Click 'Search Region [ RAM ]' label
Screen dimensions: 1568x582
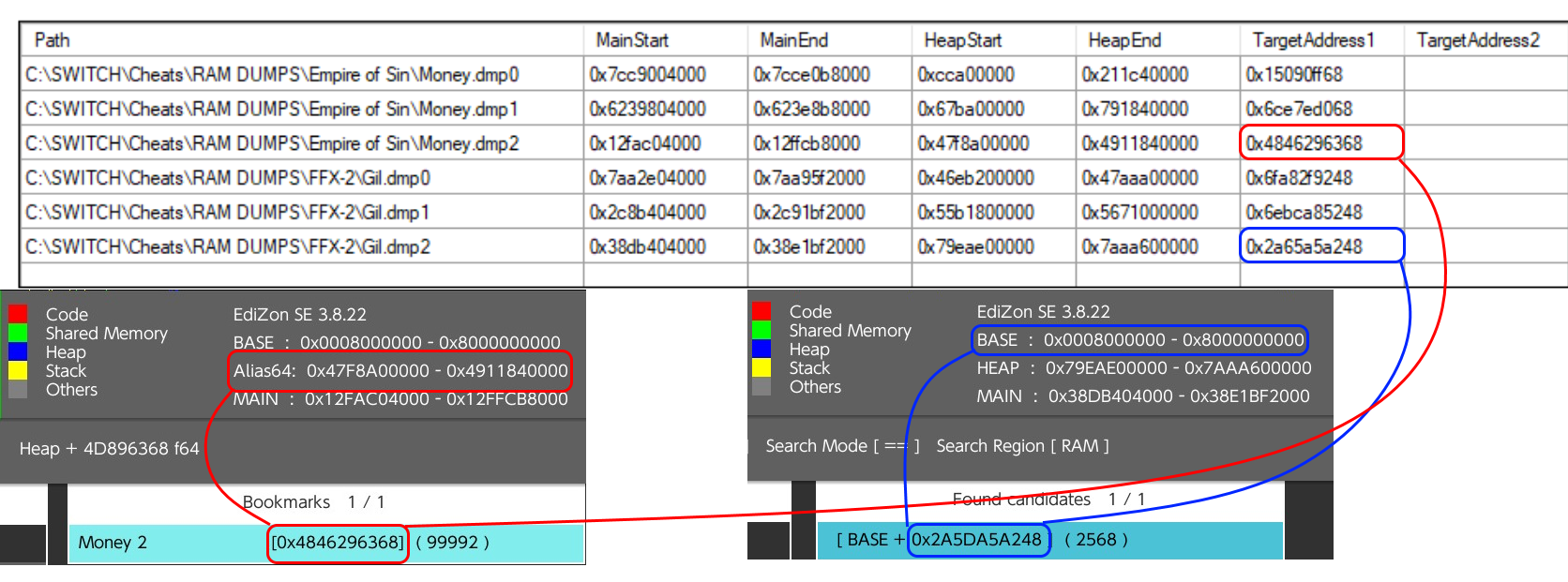[1022, 446]
